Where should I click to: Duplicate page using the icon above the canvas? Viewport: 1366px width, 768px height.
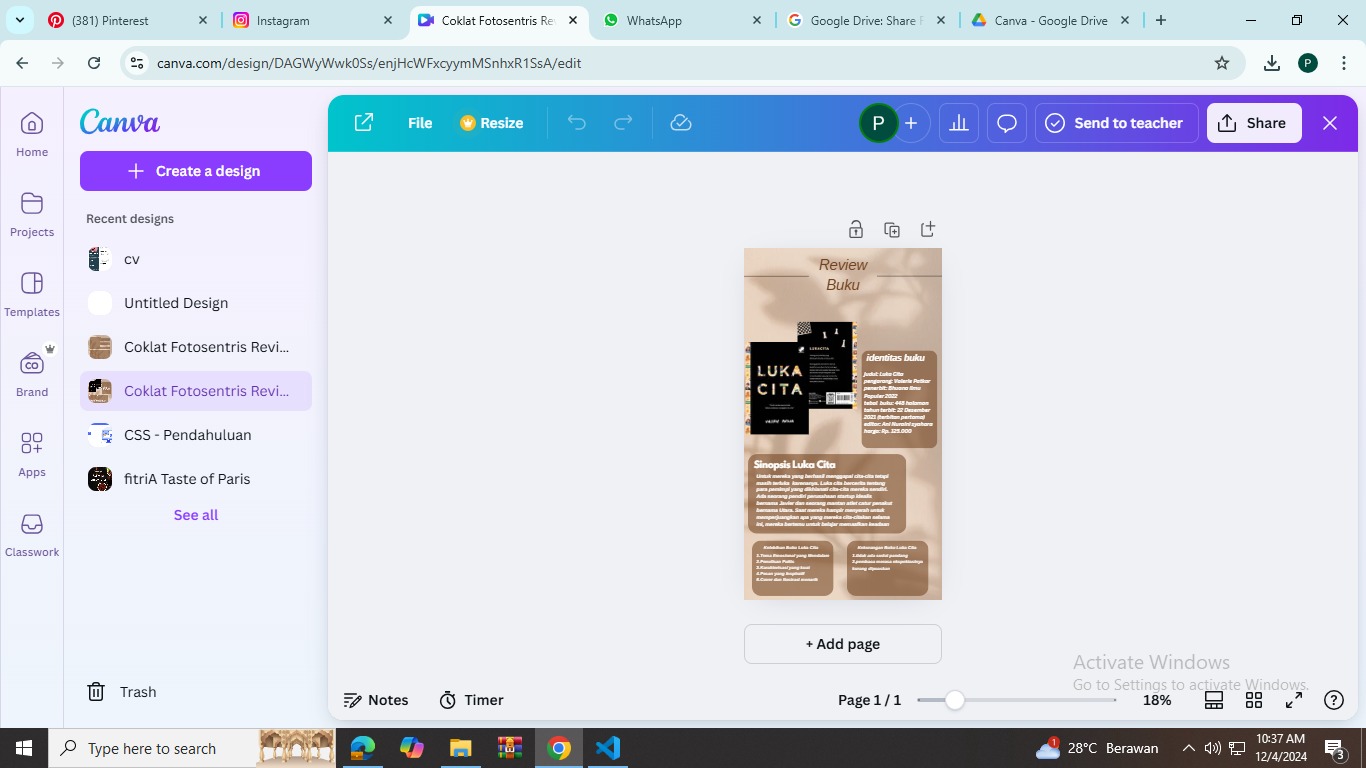click(x=892, y=230)
